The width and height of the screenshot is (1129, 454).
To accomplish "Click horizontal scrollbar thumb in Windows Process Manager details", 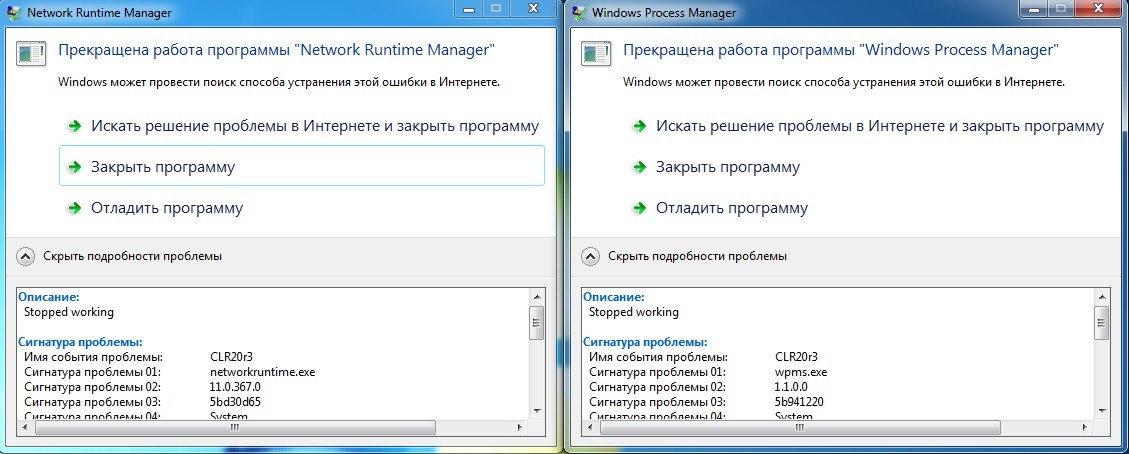I will point(800,427).
